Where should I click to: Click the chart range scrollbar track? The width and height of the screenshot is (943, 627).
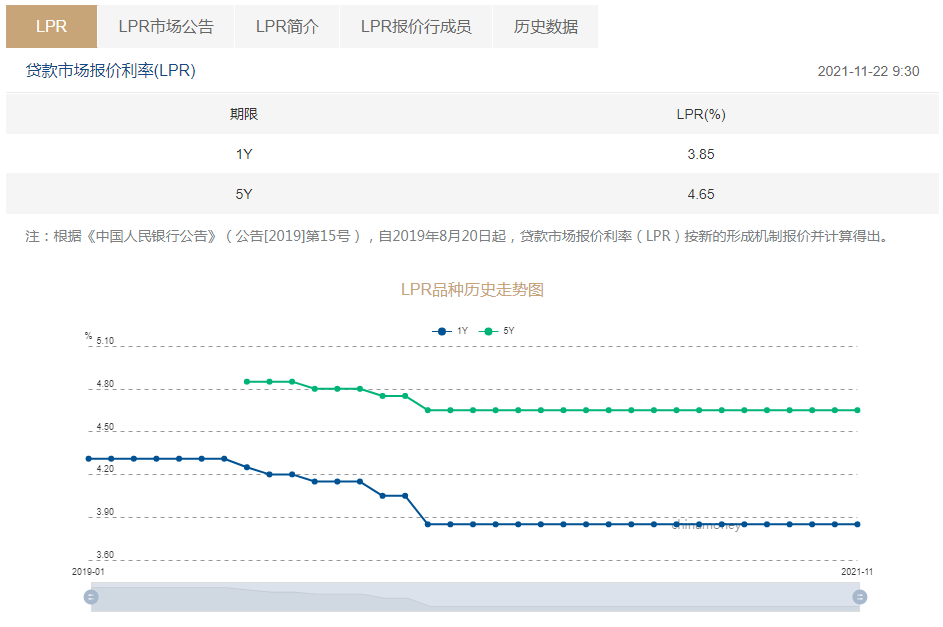click(x=475, y=596)
